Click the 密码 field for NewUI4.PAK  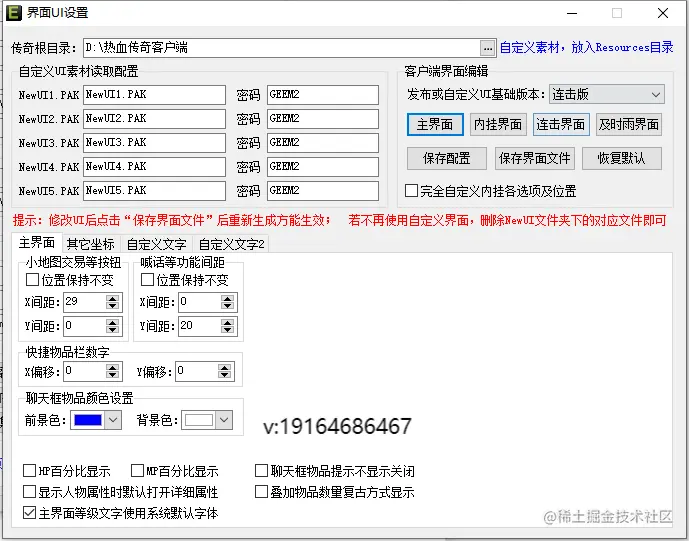point(323,167)
